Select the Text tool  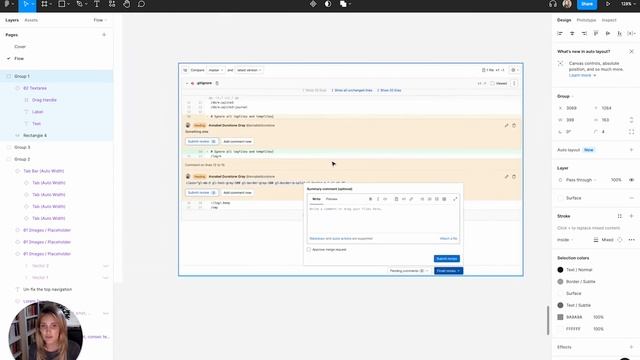(97, 4)
